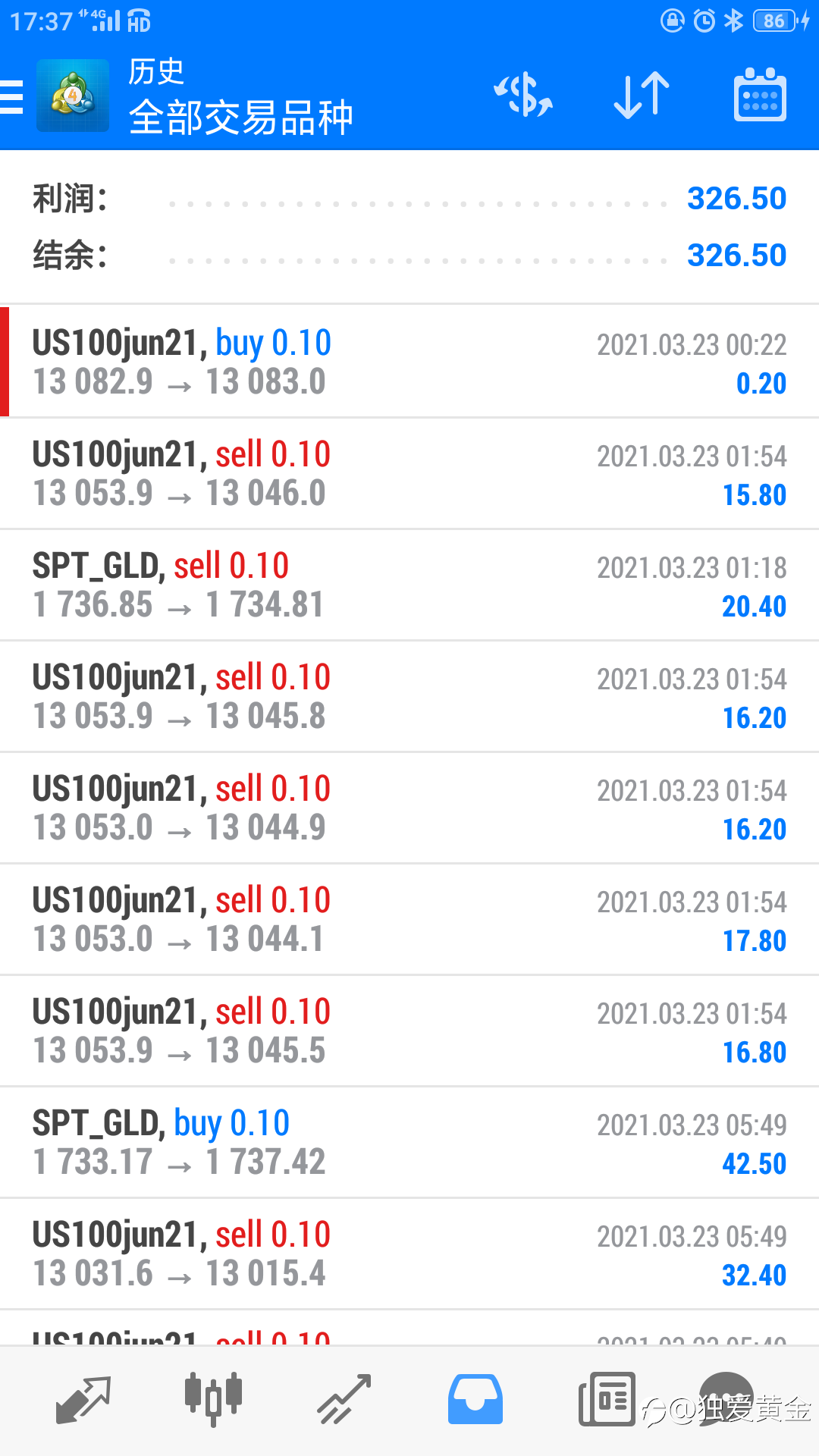The image size is (819, 1456).
Task: Tap the 结余 balance summary row
Action: (409, 256)
